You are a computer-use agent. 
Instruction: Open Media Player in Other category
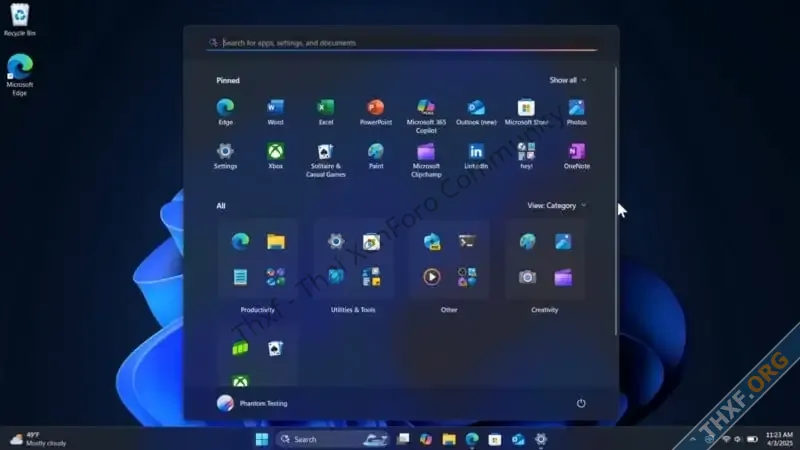coord(432,277)
